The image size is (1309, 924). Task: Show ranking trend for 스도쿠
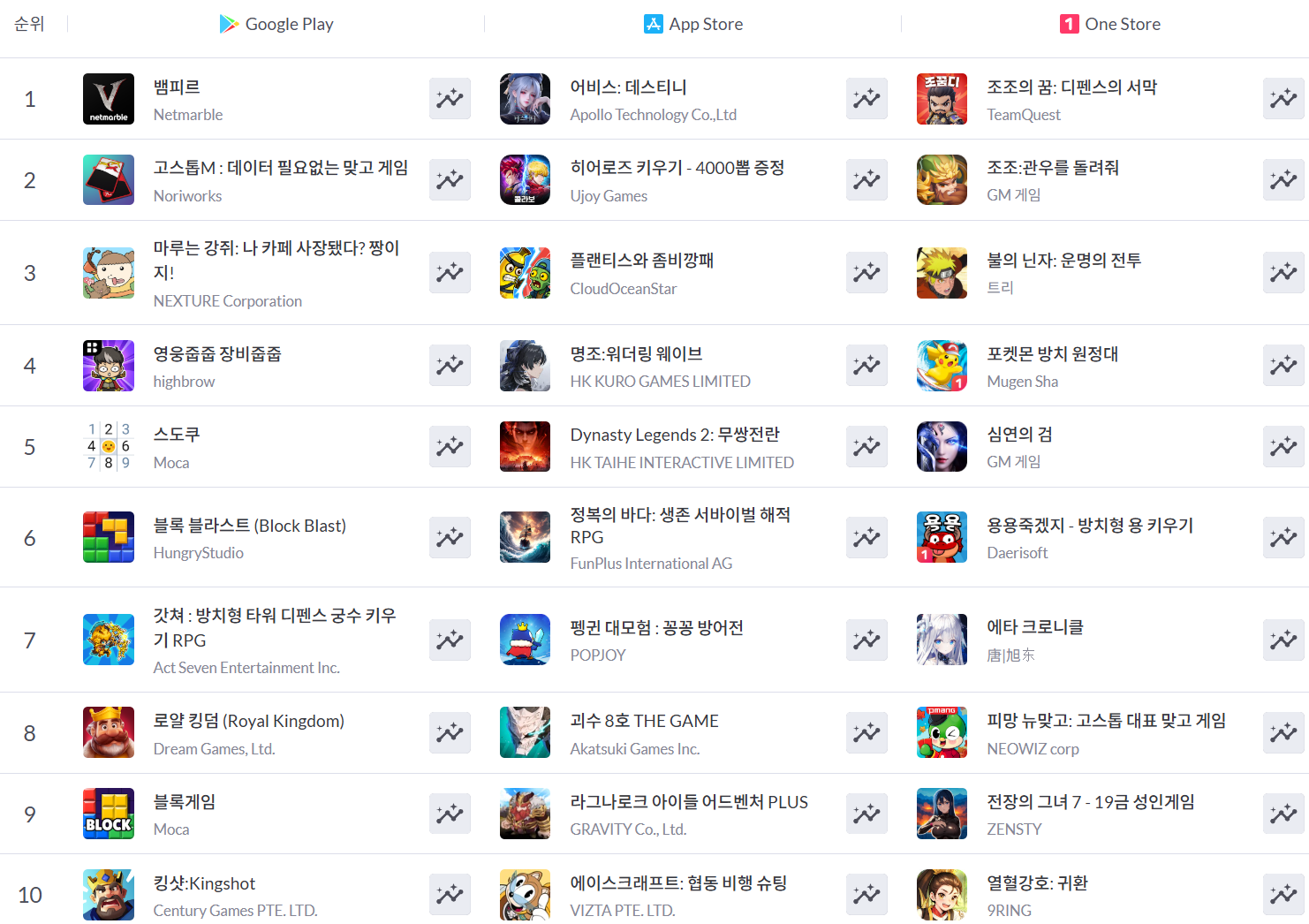pos(450,446)
